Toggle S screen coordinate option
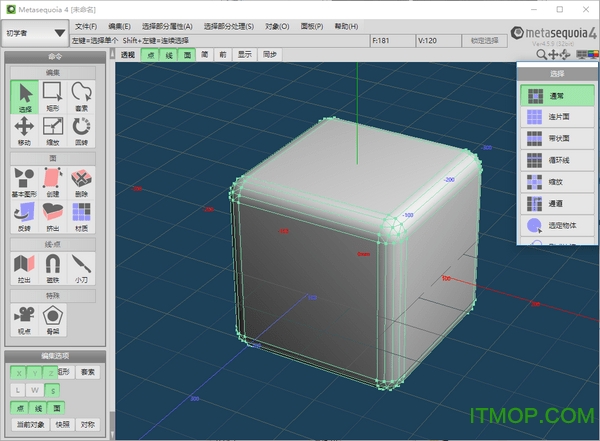This screenshot has width=600, height=441. (x=52, y=390)
